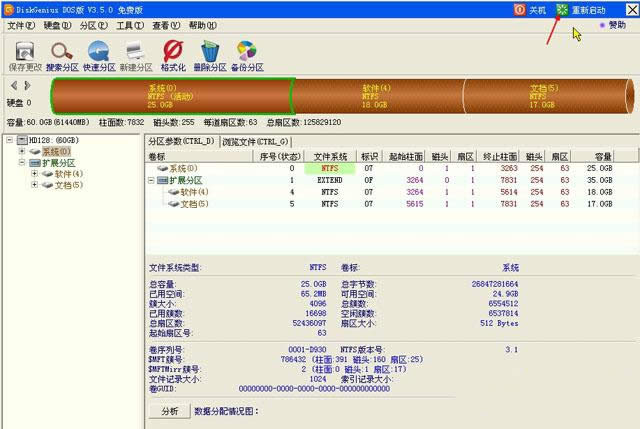Collapse the HD128:(60GB) disk tree node
This screenshot has height=429, width=640.
tap(9, 140)
